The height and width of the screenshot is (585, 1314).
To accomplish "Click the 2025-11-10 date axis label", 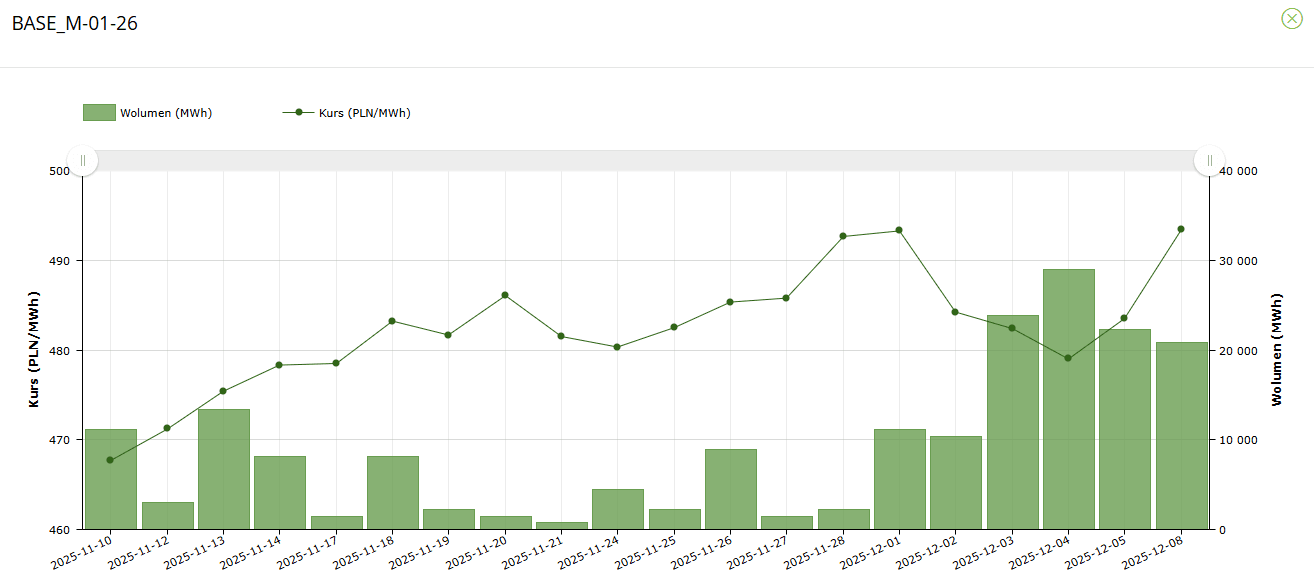I will click(81, 551).
